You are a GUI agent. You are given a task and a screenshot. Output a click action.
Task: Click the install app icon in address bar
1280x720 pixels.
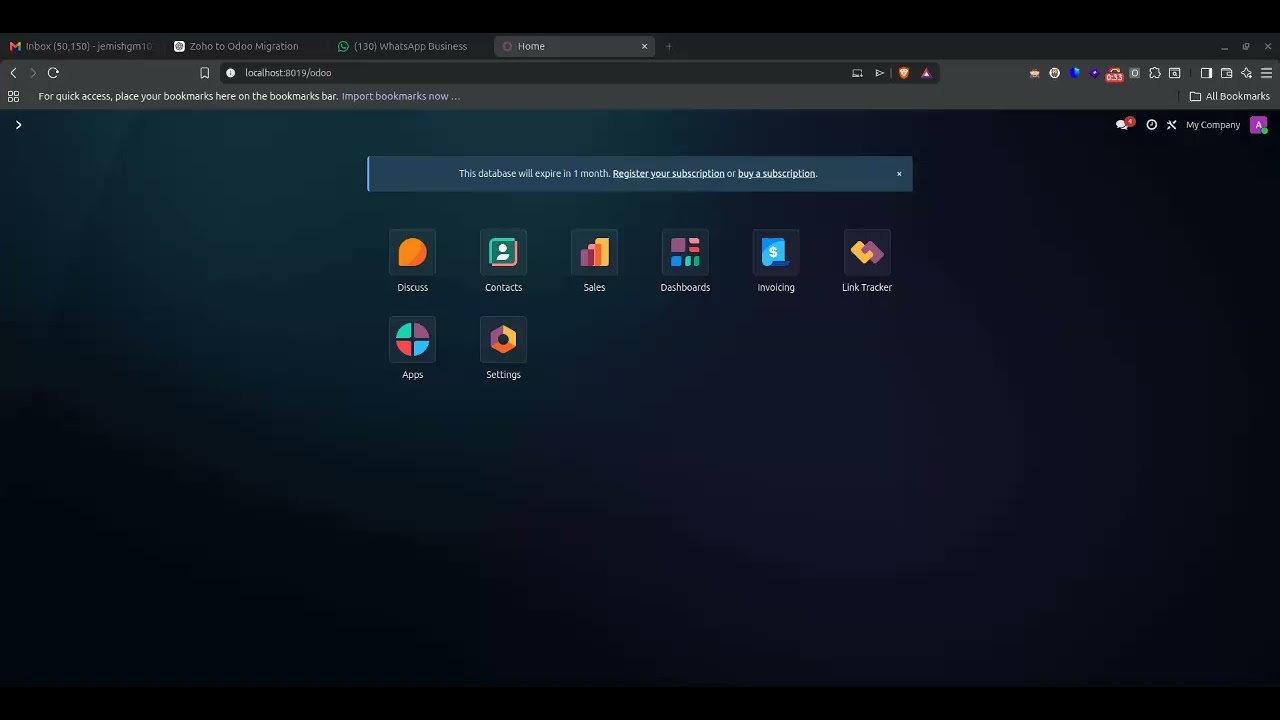pos(857,73)
